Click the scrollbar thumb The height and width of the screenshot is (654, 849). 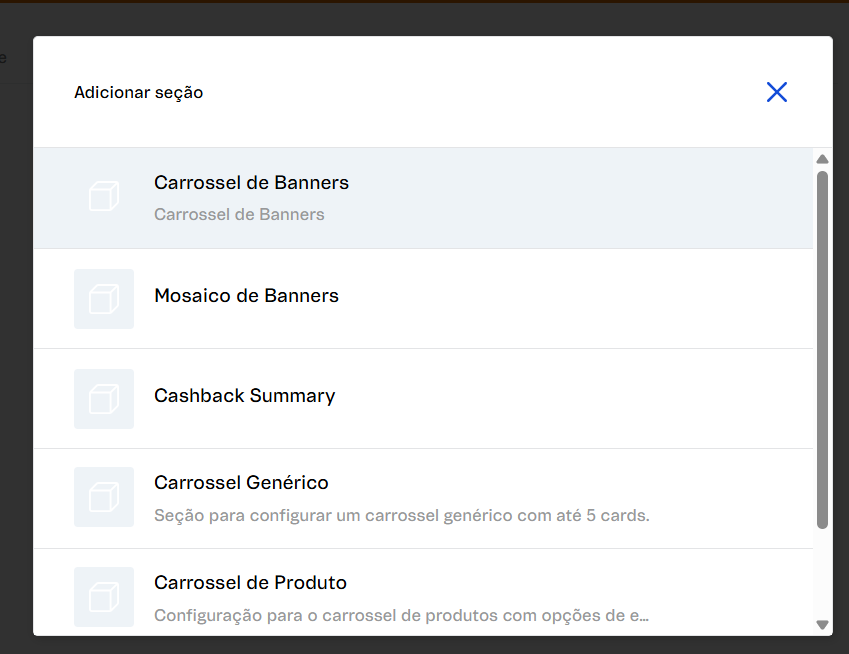point(822,350)
